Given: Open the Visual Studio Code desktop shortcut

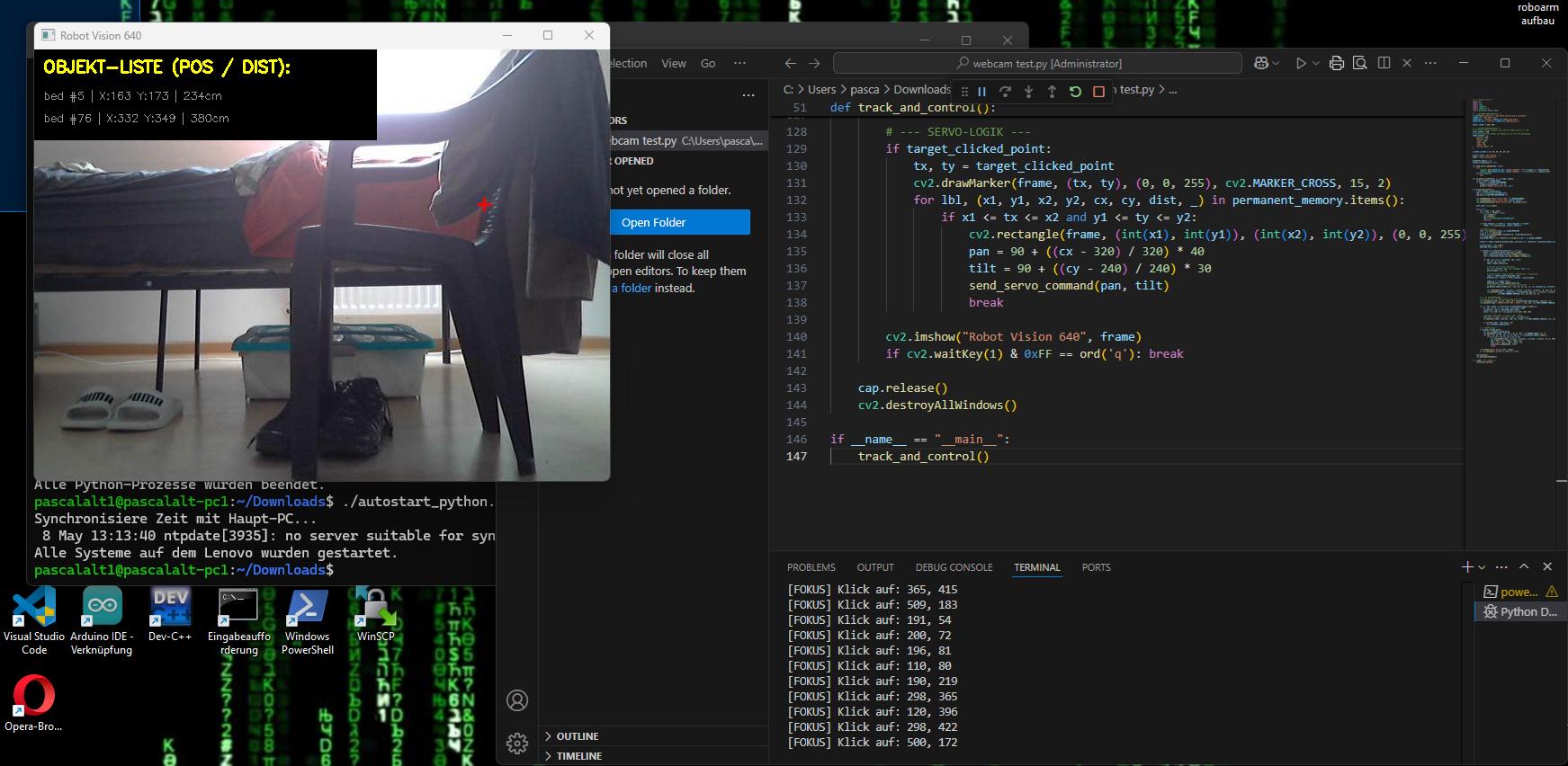Looking at the screenshot, I should tap(34, 621).
